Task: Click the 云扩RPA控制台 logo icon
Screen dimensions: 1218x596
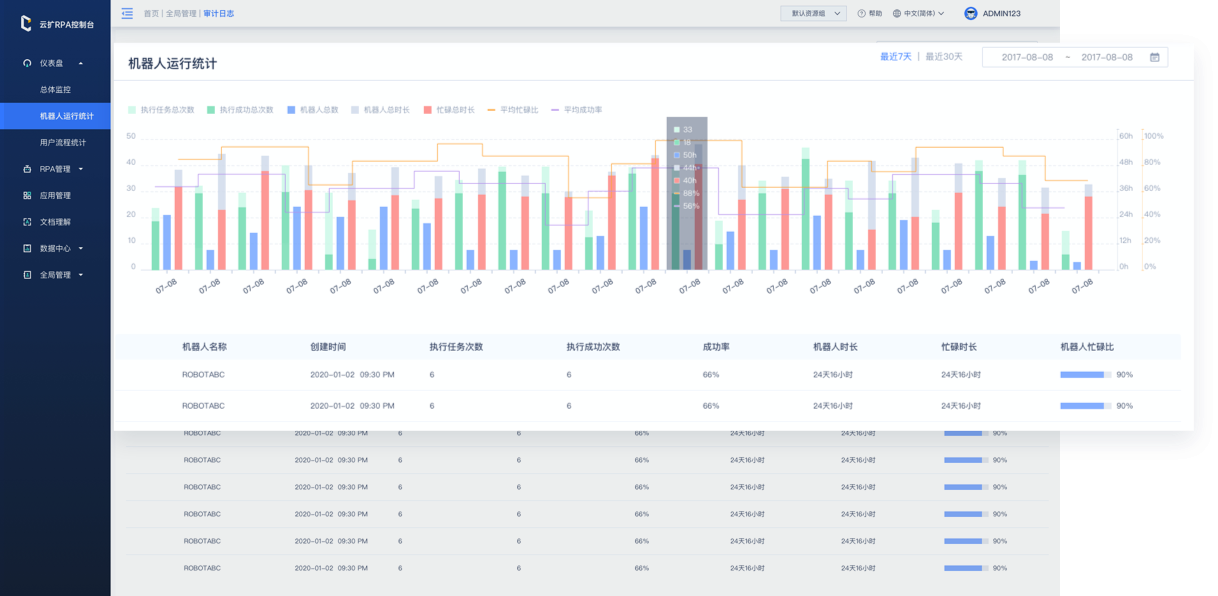Action: coord(26,23)
